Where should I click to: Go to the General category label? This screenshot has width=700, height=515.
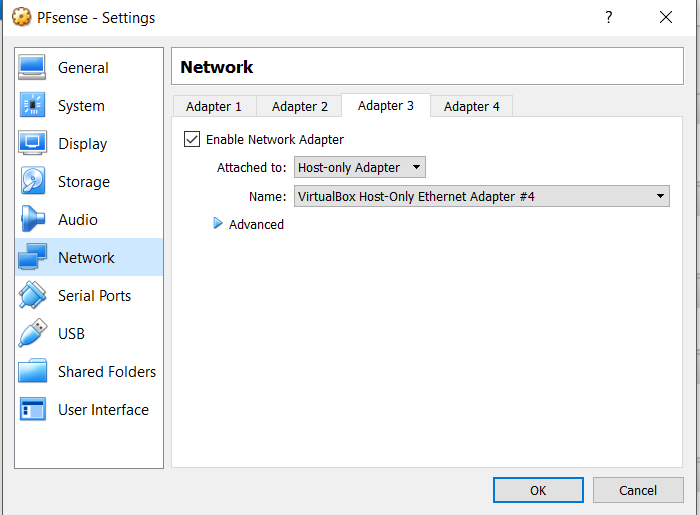83,68
